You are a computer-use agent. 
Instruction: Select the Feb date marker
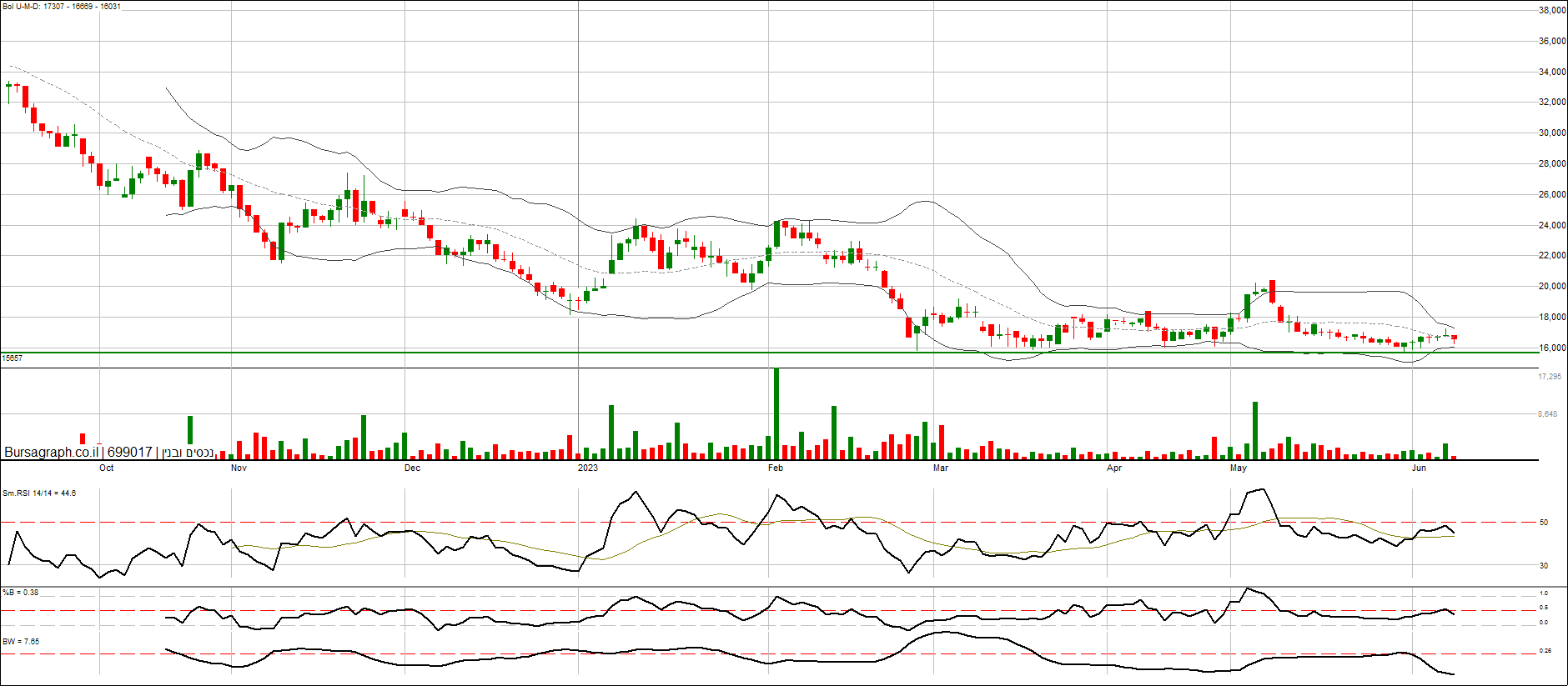point(776,468)
